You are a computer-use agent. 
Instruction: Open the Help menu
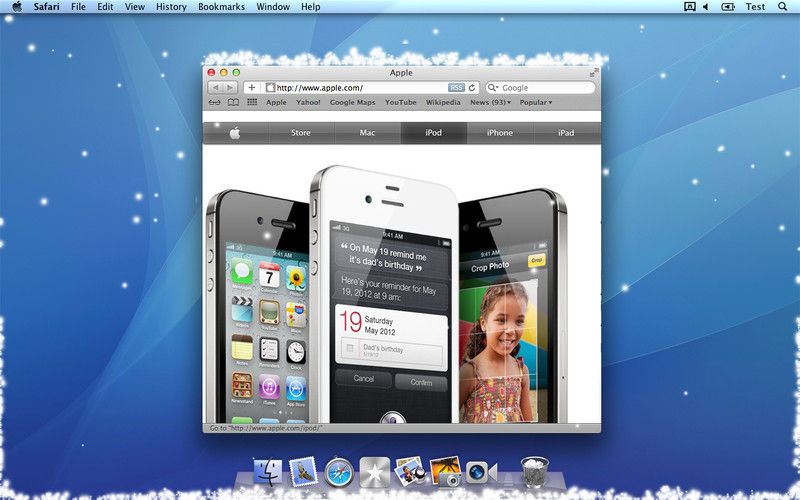(x=311, y=7)
